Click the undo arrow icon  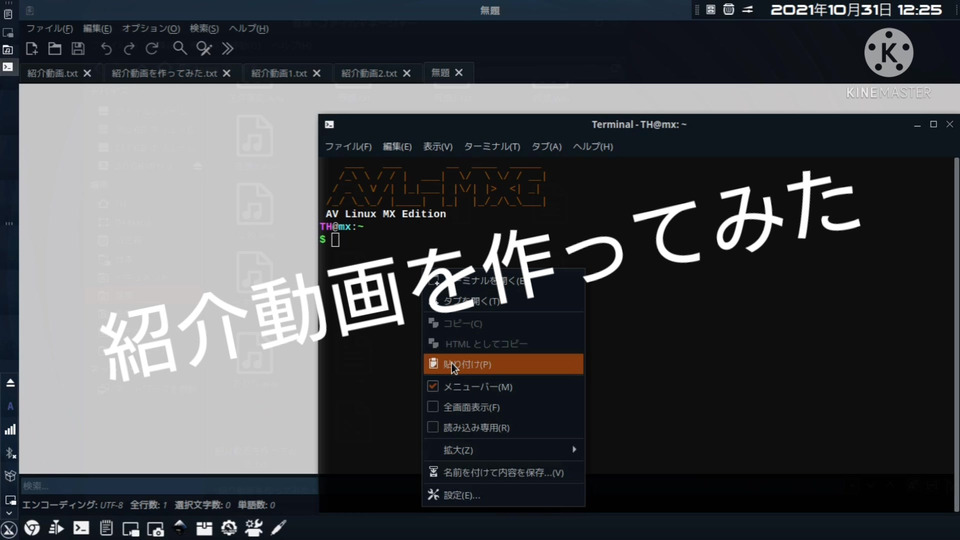pos(106,48)
